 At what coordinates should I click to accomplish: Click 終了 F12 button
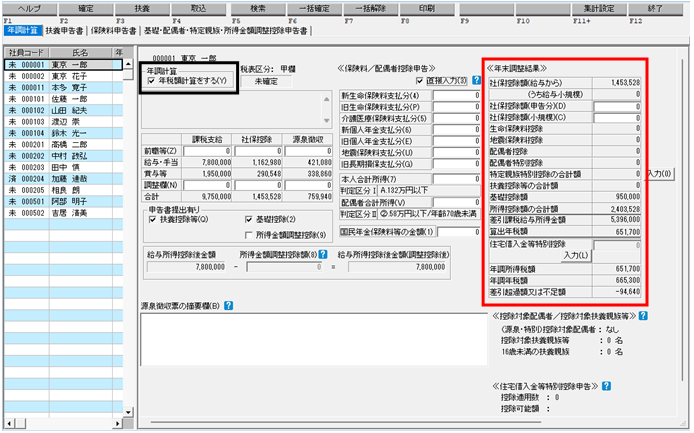[655, 9]
